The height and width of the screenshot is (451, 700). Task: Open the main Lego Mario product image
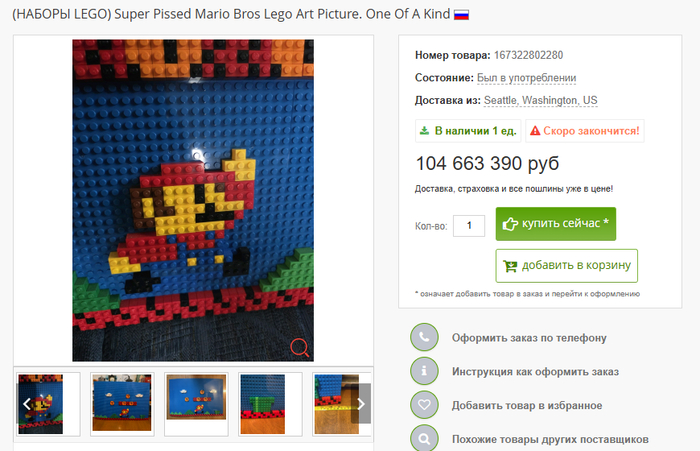[193, 200]
